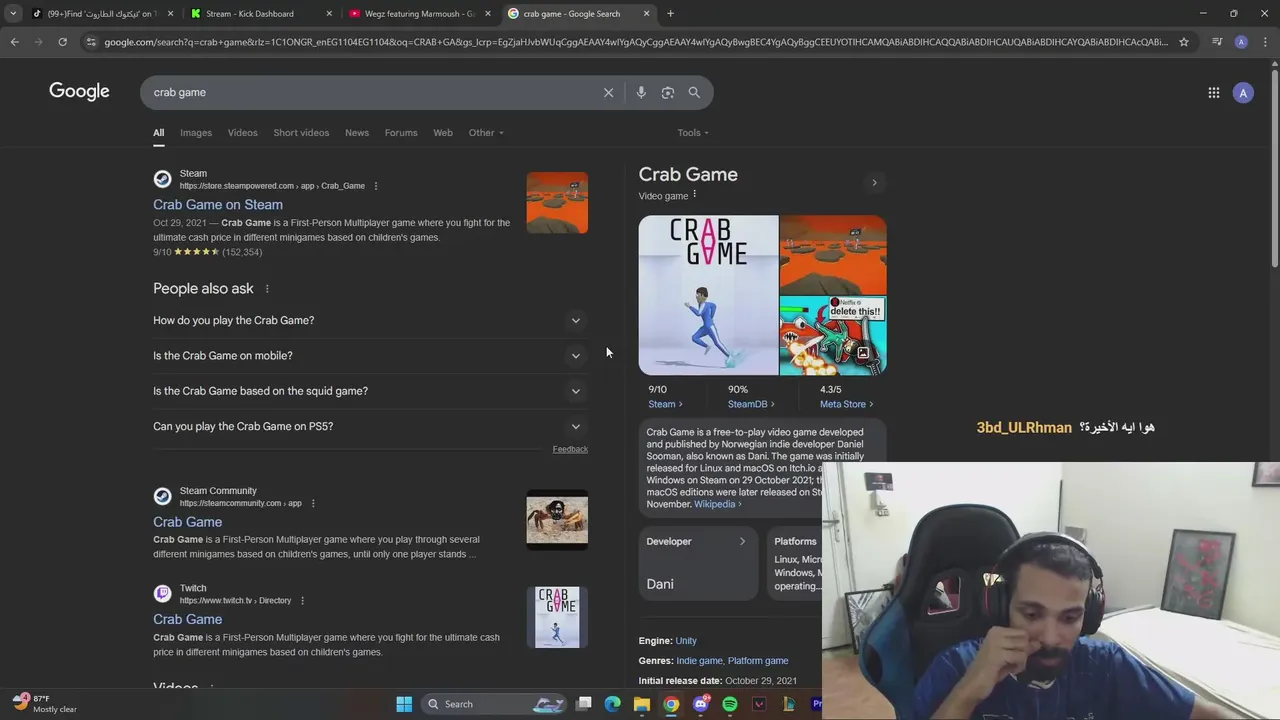Open the Crab Game knowledge panel arrow
This screenshot has height=720, width=1280.
874,183
